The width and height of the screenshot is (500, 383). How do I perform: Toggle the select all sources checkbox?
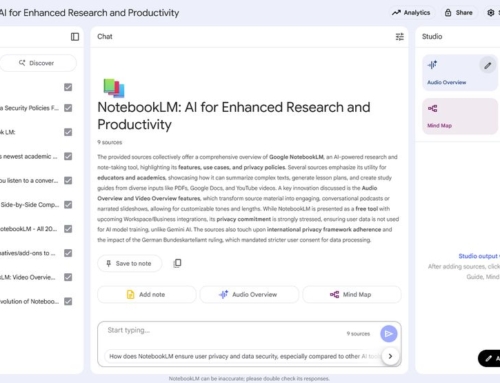(68, 87)
